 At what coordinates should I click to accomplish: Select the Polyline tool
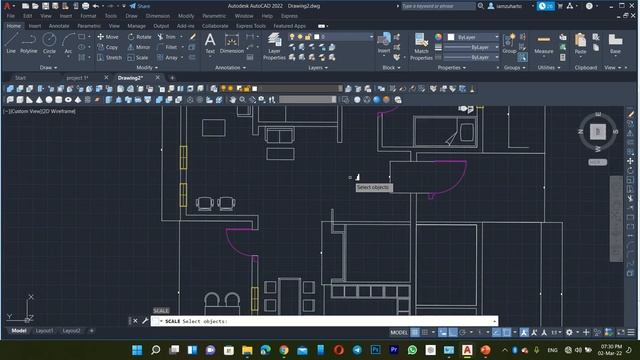29,43
